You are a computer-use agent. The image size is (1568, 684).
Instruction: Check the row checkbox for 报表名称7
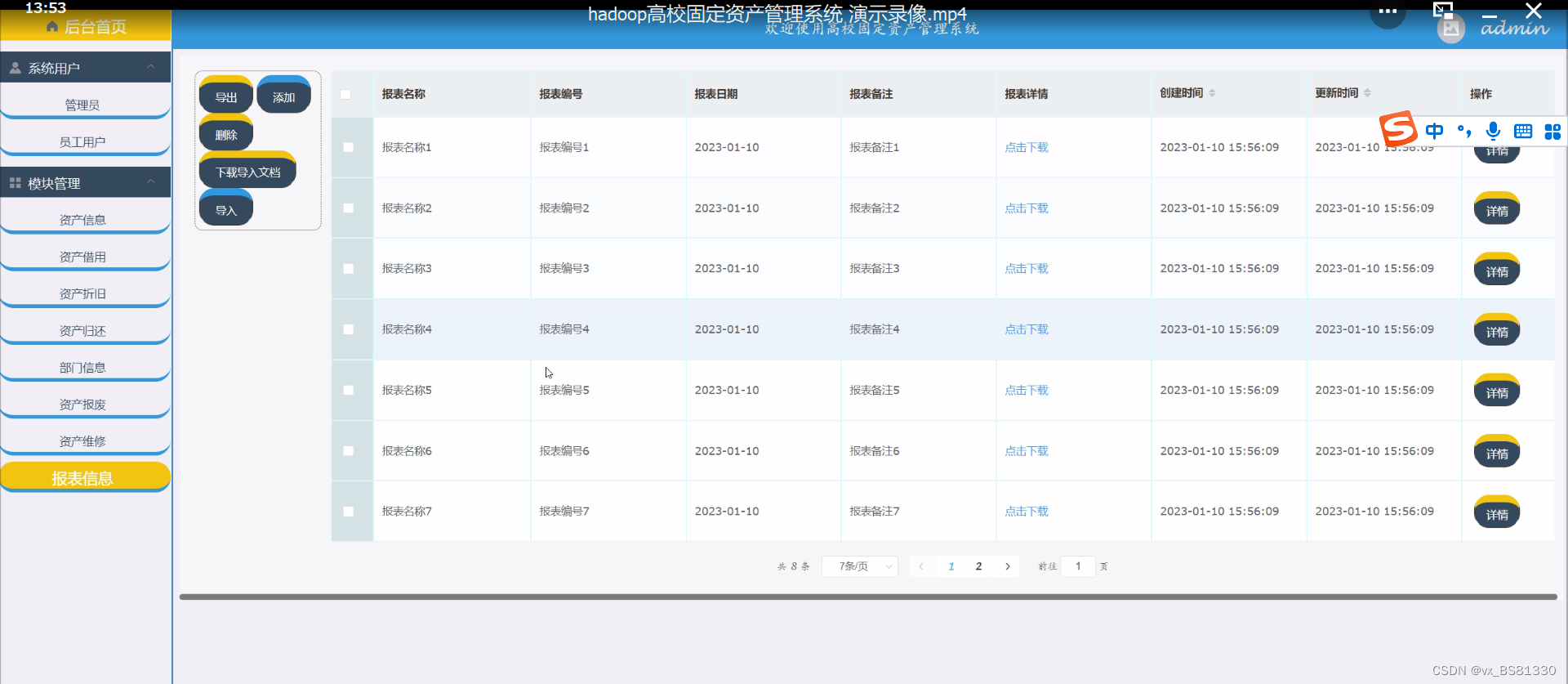pos(349,512)
